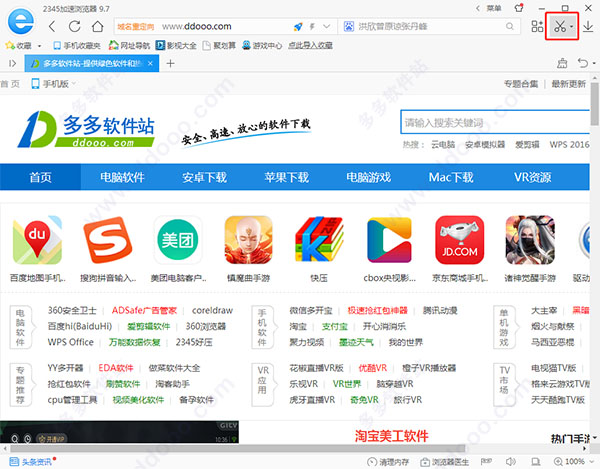
Task: Select the 电脑游戏 navigation tab
Action: coord(368,177)
